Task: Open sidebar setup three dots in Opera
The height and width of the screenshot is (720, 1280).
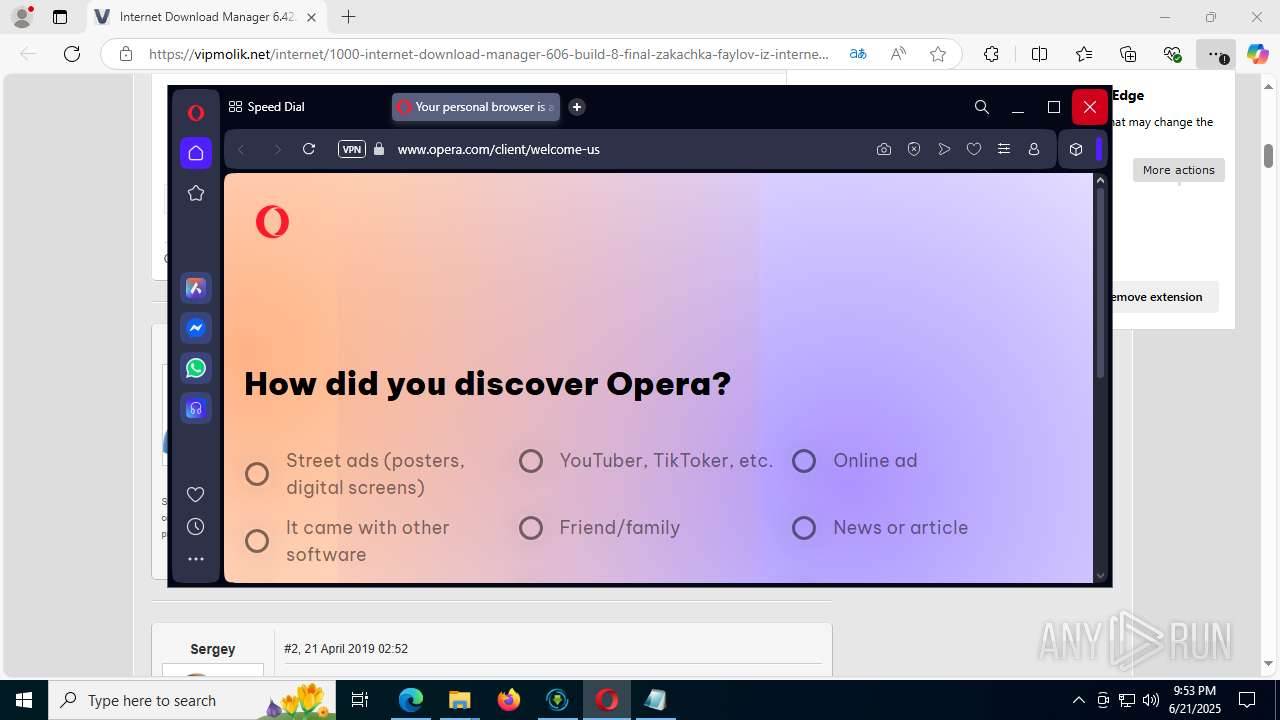Action: 196,559
